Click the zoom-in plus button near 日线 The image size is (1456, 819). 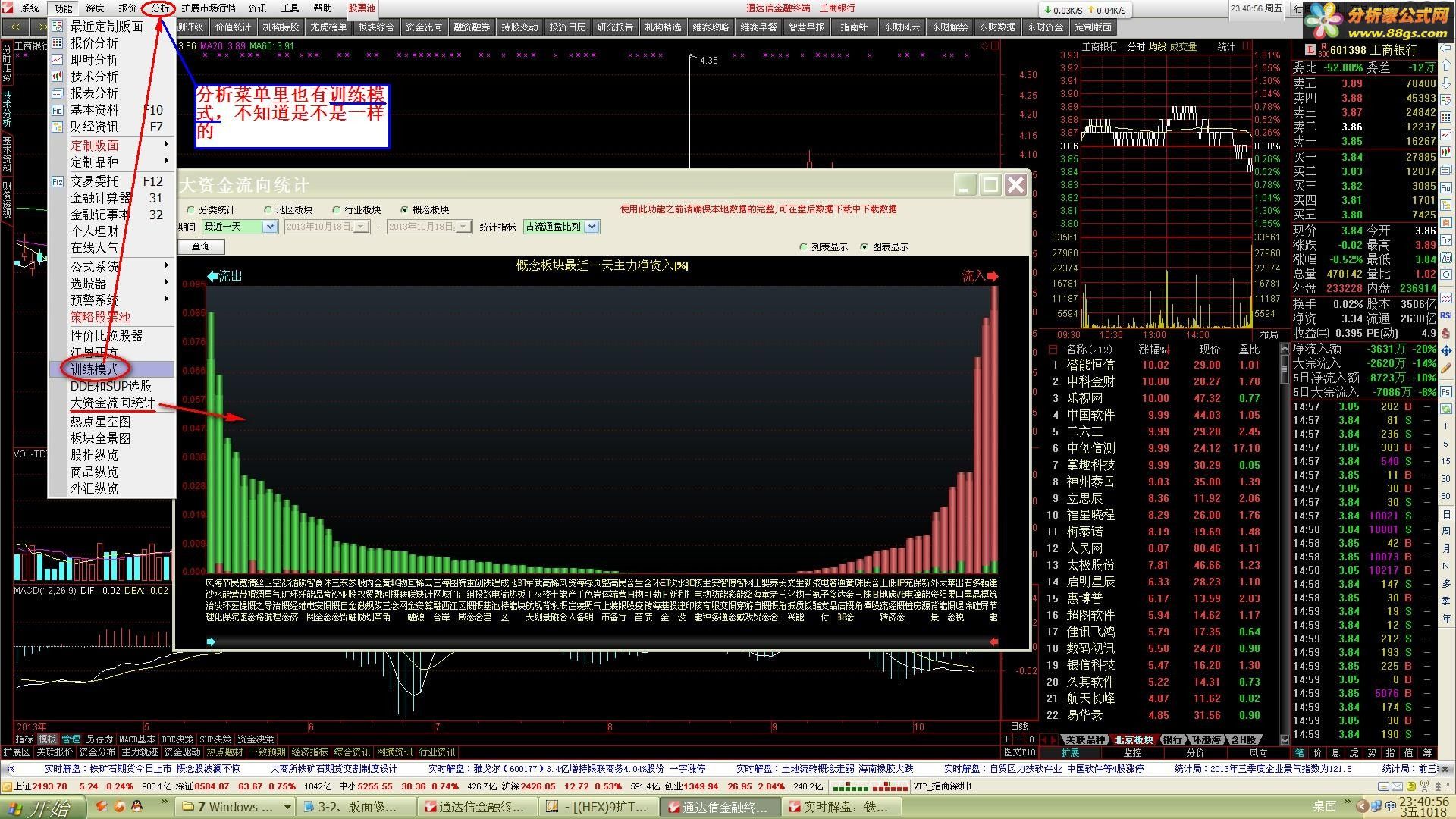pyautogui.click(x=1007, y=739)
